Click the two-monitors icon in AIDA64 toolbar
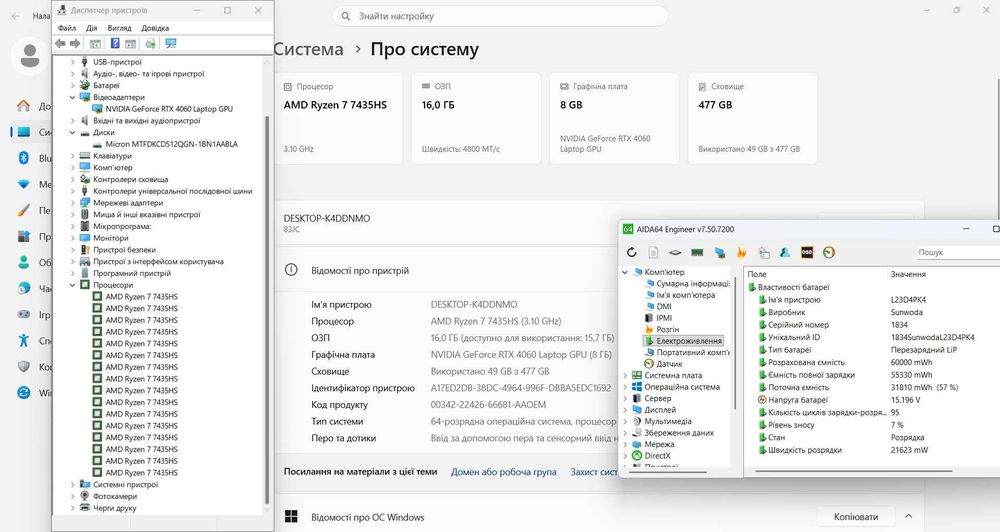The image size is (1000, 532). 719,252
